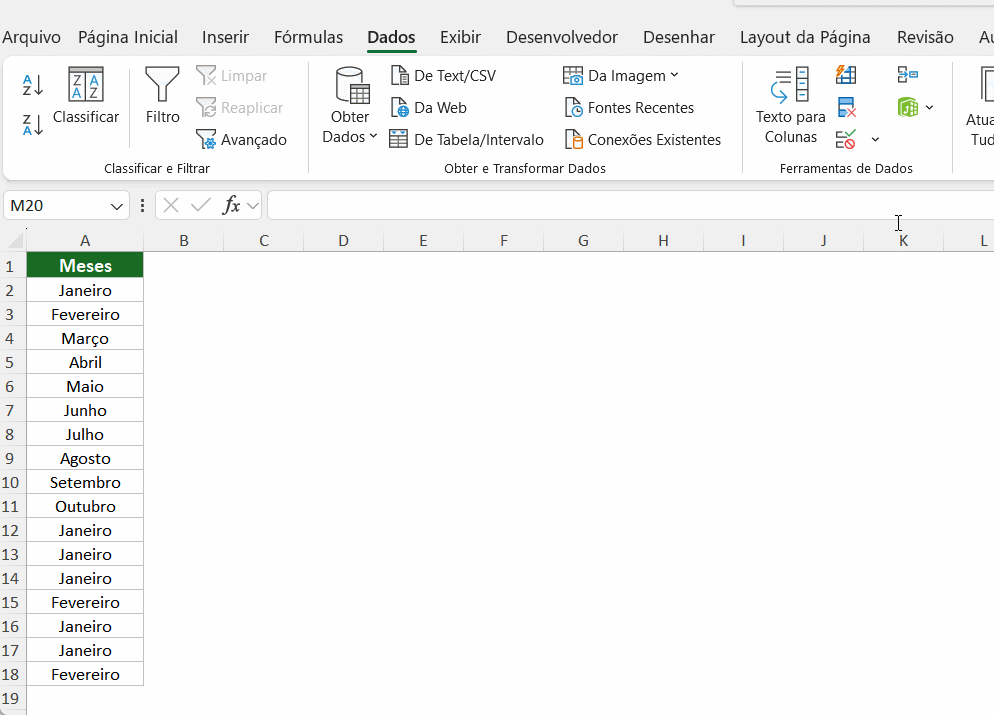The width and height of the screenshot is (994, 715).
Task: Click the Fórmulas ribbon tab
Action: 308,37
